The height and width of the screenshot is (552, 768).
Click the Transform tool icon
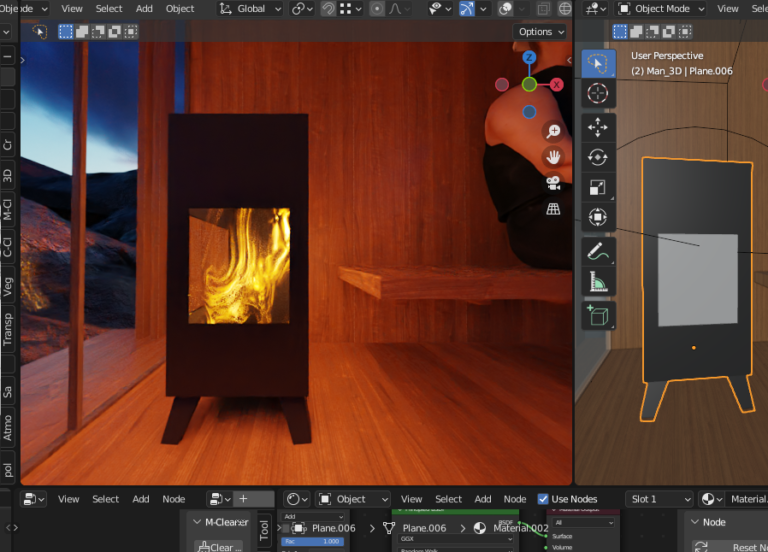(598, 217)
